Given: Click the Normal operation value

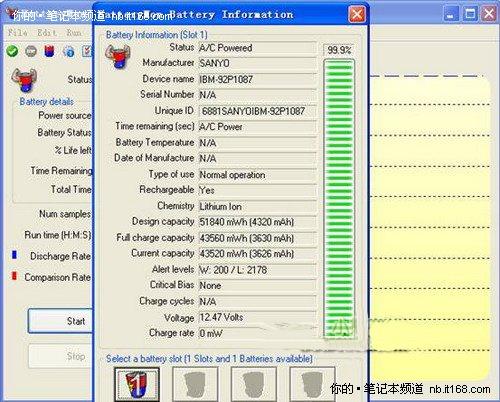Looking at the screenshot, I should tap(257, 175).
